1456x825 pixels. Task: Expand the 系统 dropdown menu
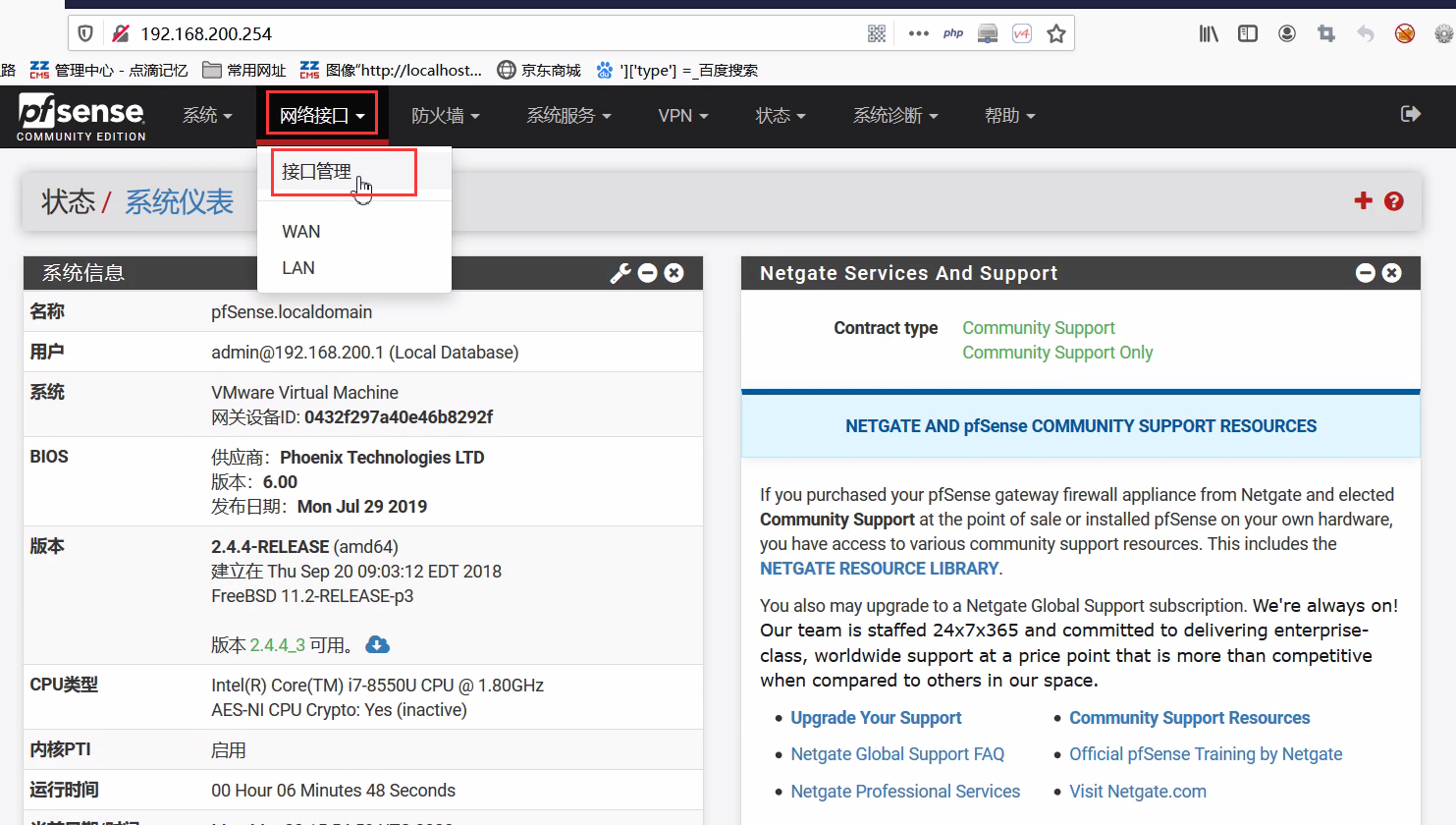point(207,116)
